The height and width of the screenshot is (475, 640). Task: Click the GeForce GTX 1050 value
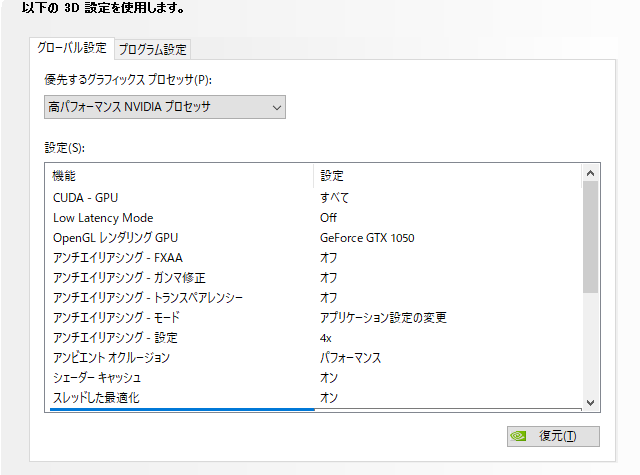367,238
